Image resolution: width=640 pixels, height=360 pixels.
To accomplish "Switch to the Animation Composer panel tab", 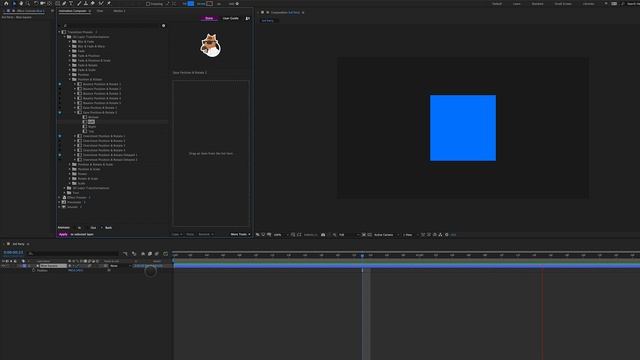I will click(x=73, y=11).
